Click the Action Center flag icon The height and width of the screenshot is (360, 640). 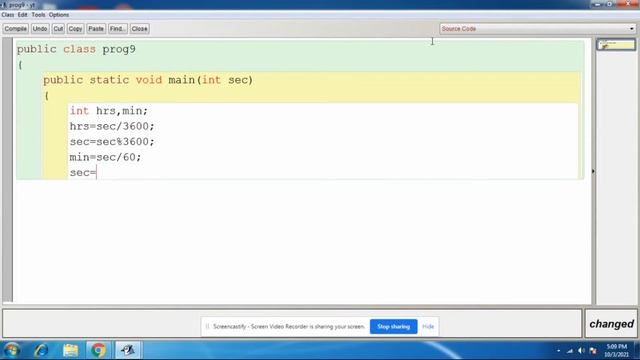point(593,351)
